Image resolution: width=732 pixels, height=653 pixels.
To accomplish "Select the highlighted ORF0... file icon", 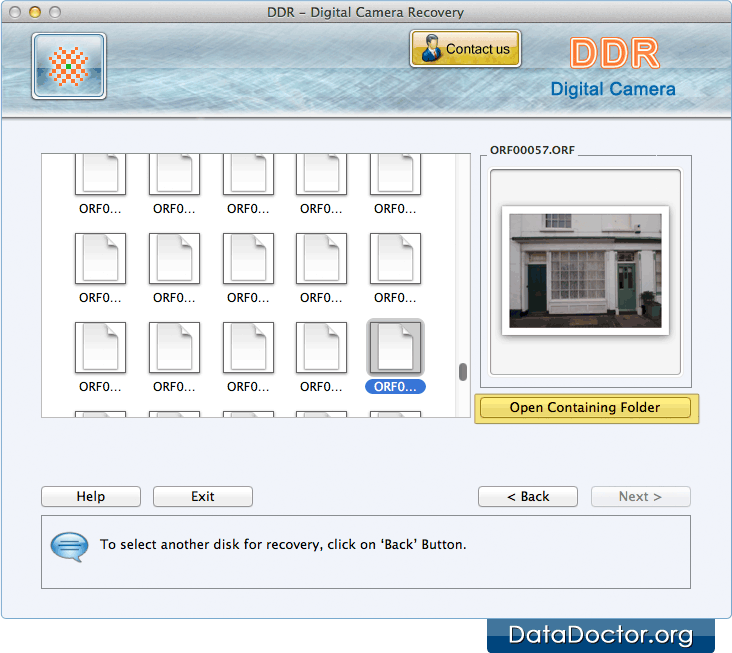I will (395, 347).
